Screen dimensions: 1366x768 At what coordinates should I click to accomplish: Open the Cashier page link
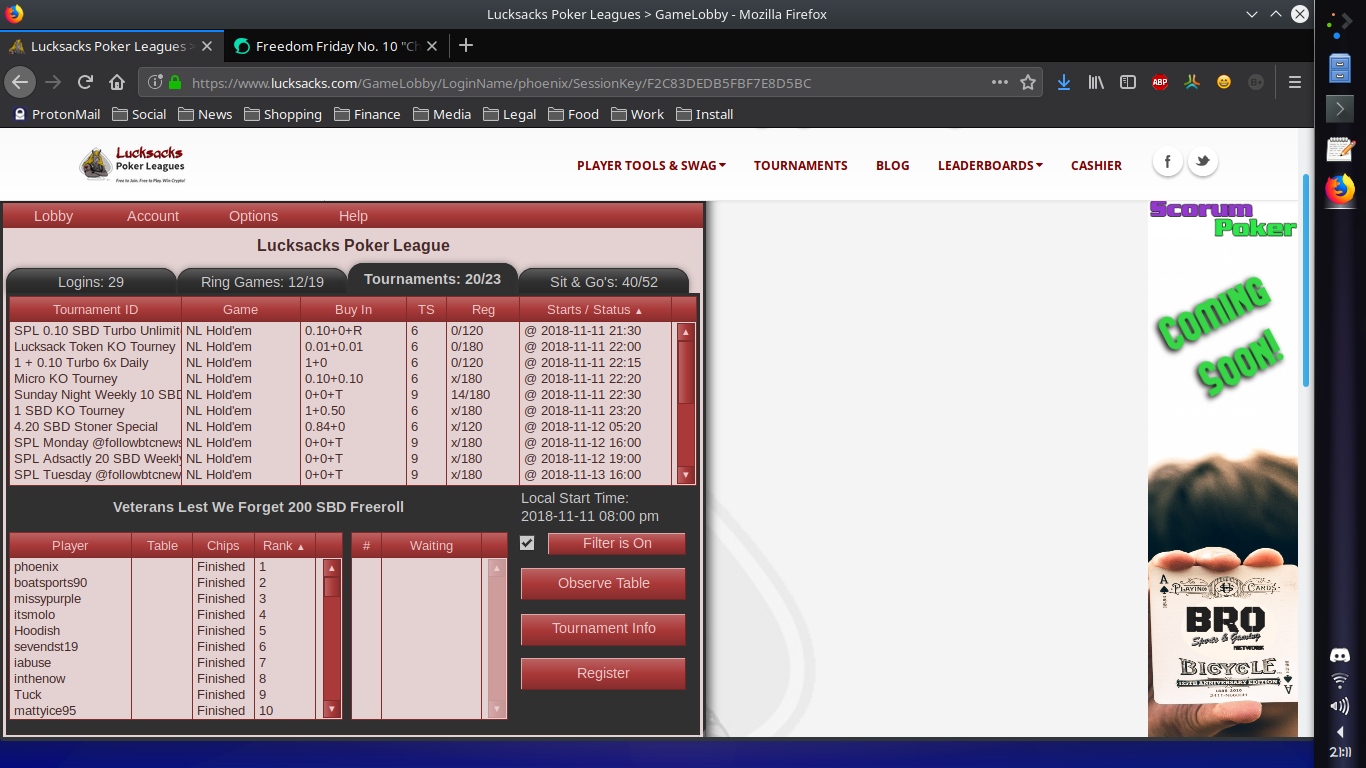point(1096,166)
